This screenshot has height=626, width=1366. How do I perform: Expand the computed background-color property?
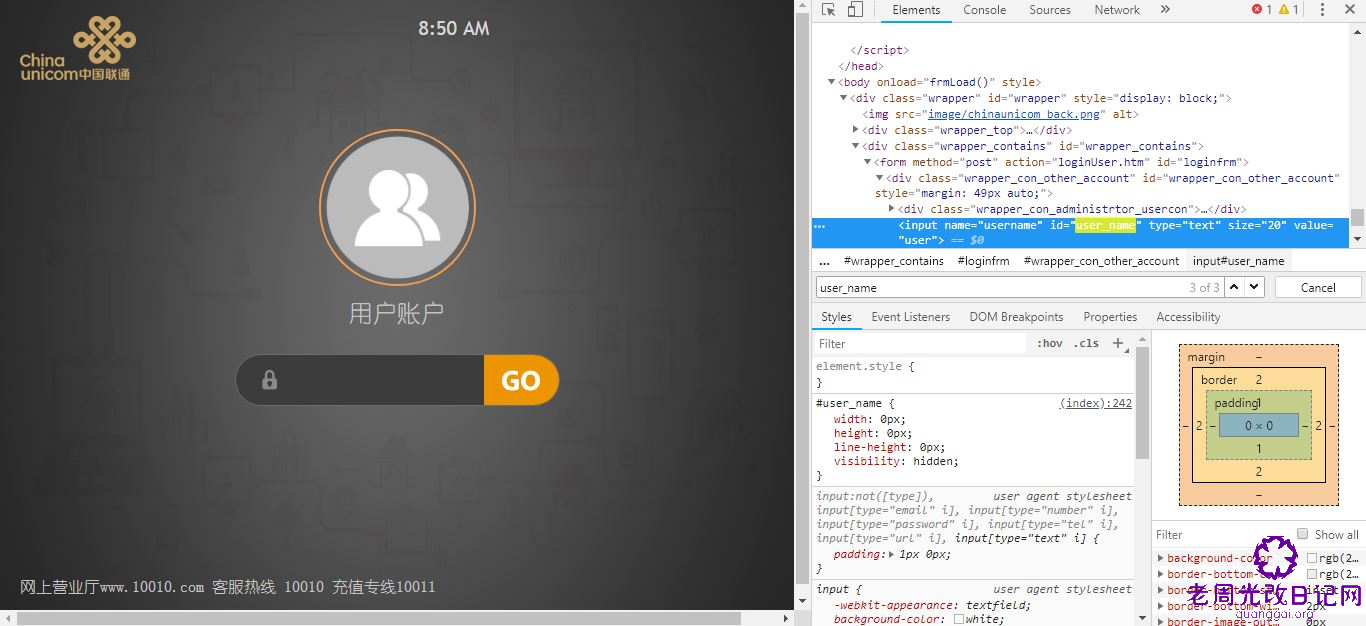(1161, 558)
